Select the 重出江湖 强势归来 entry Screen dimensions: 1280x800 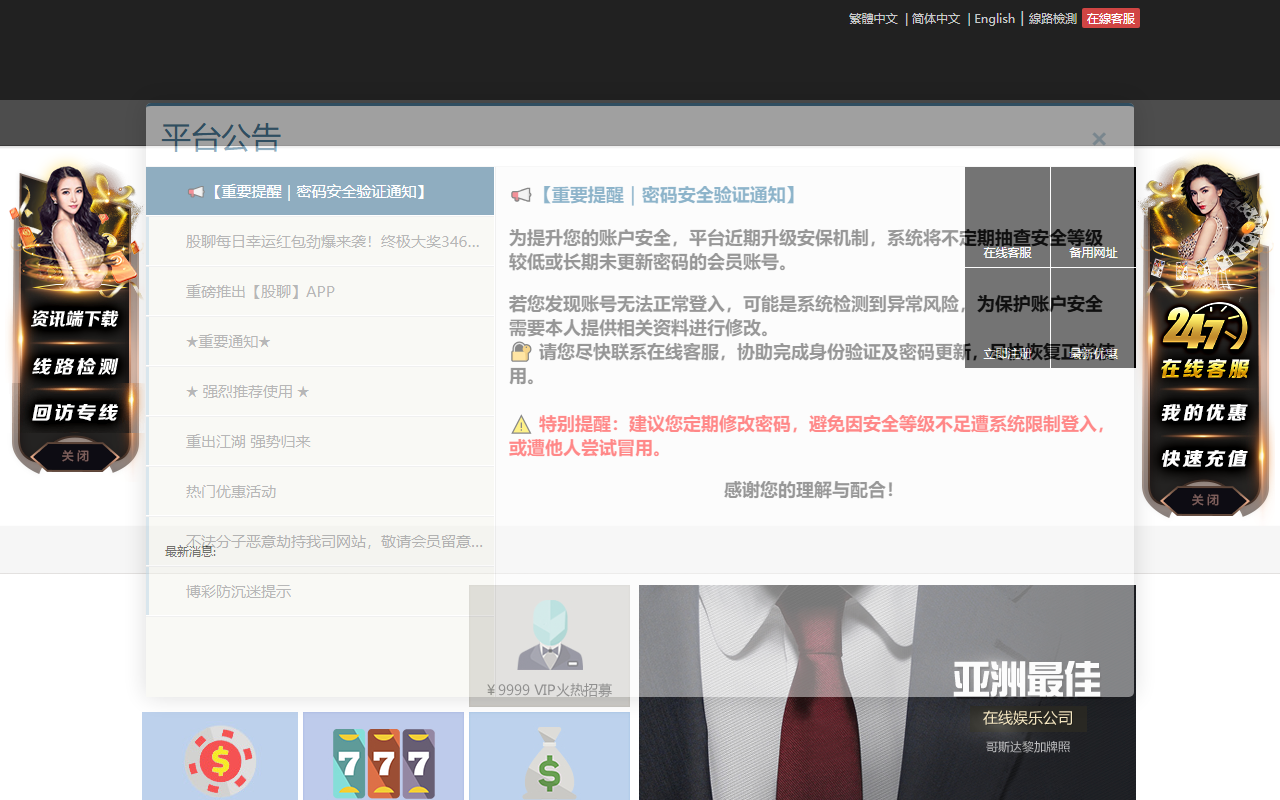320,441
